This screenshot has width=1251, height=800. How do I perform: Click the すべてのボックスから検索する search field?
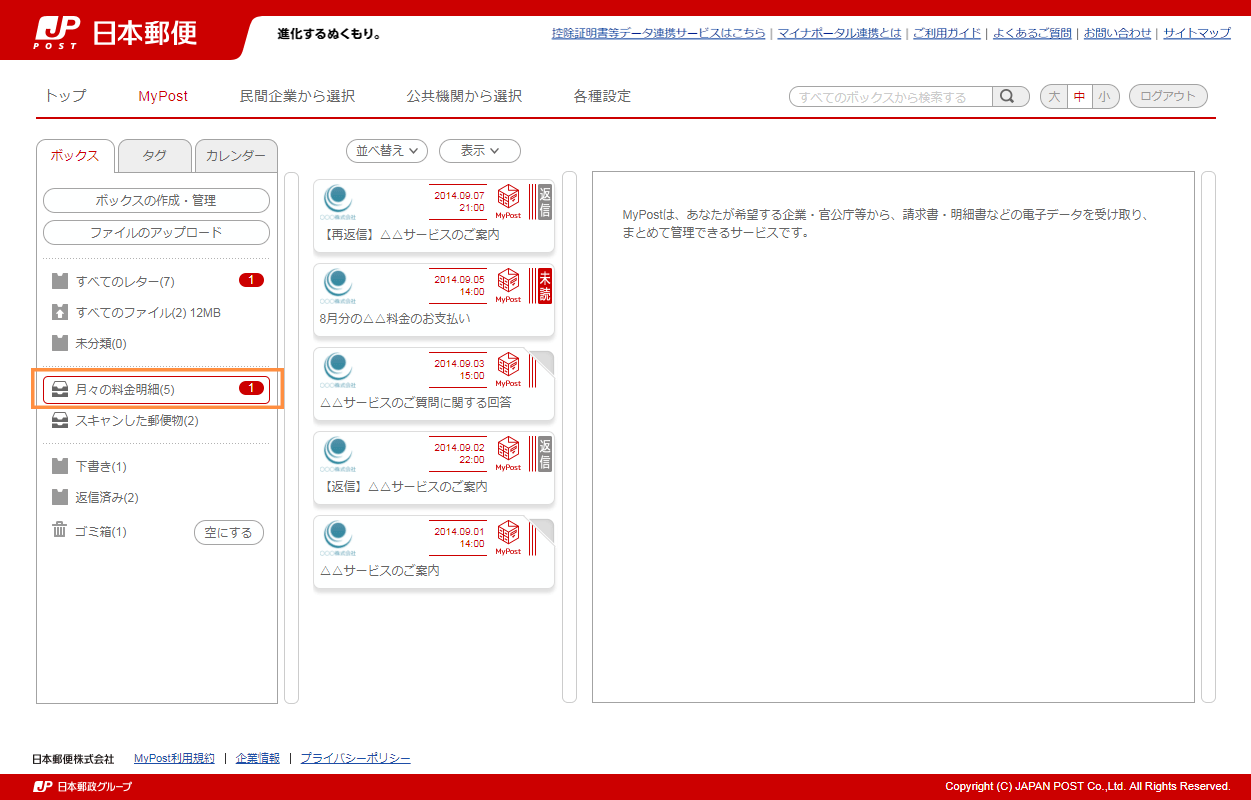pos(891,97)
